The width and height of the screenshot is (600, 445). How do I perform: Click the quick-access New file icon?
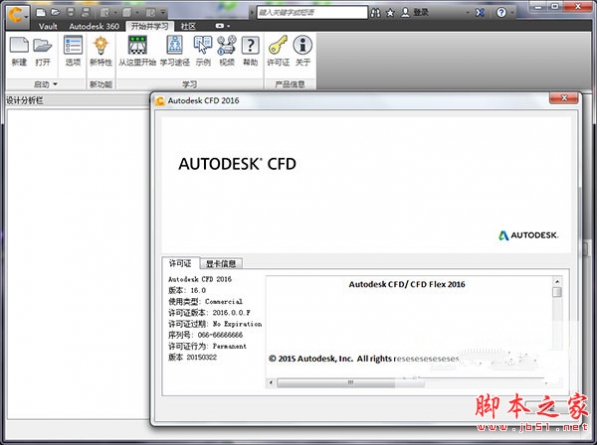click(41, 13)
